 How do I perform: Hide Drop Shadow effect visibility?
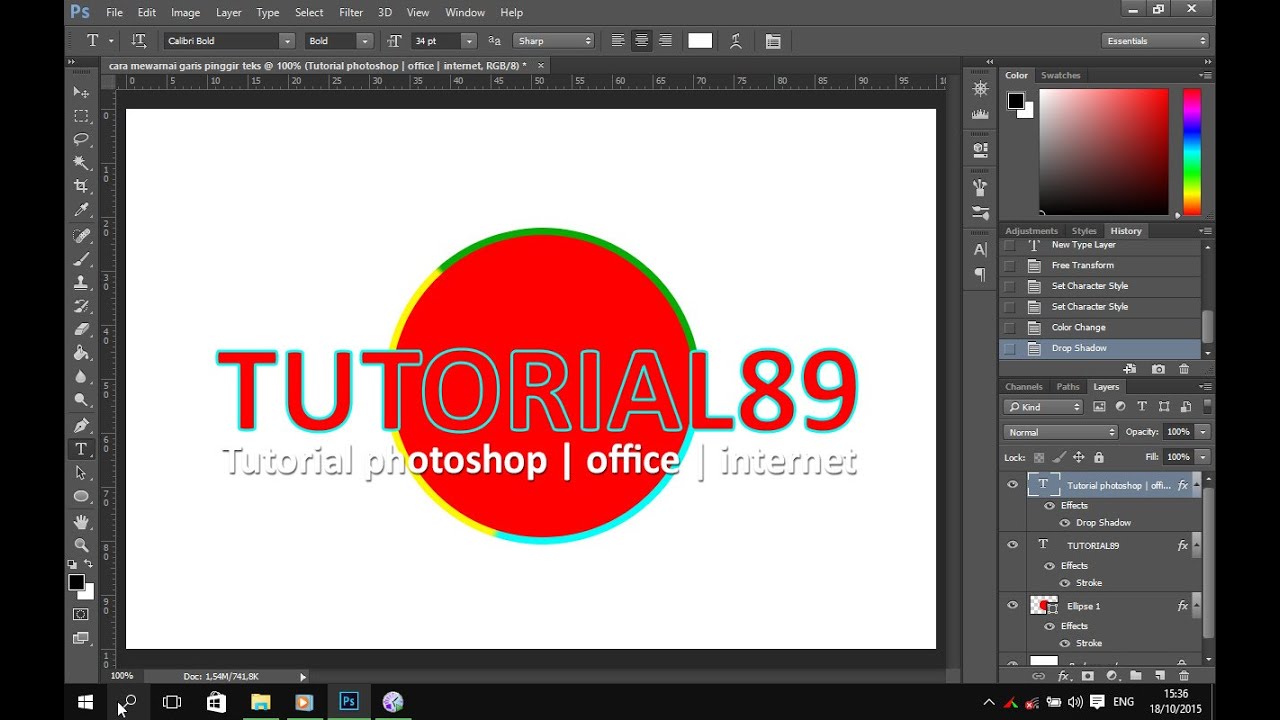click(x=1065, y=523)
